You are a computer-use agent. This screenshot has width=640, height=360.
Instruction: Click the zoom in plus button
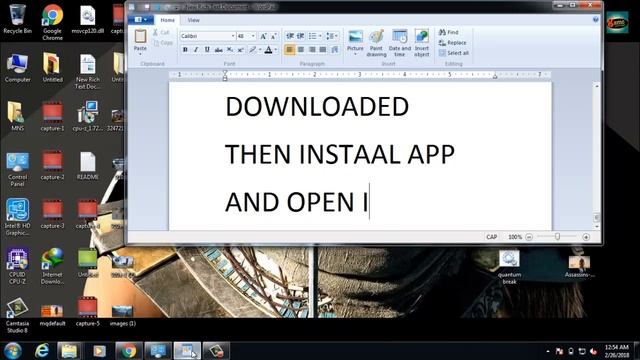(x=586, y=237)
